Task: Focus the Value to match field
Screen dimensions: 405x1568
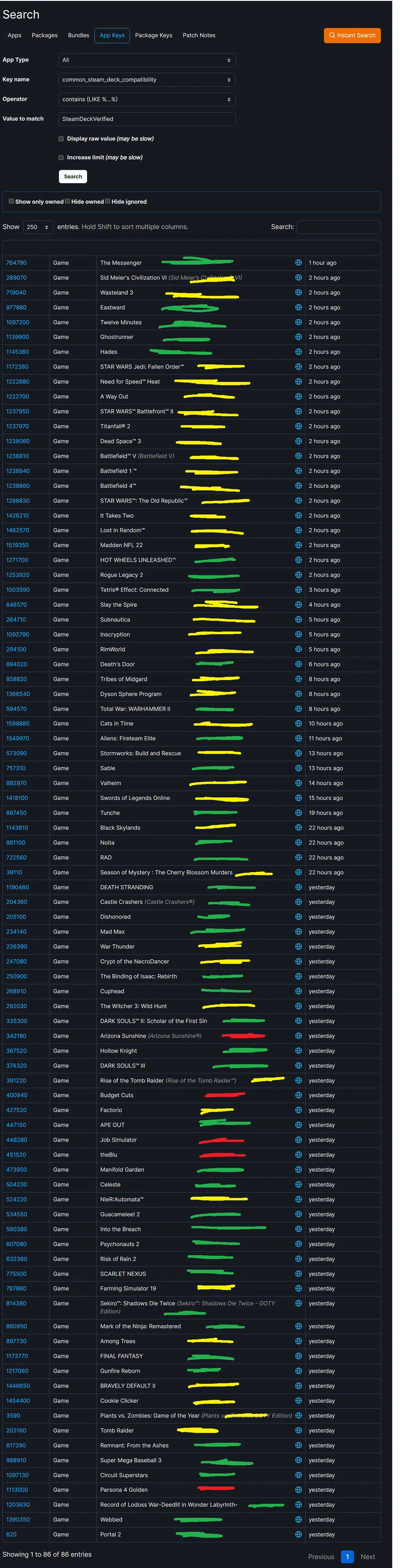Action: click(x=147, y=119)
